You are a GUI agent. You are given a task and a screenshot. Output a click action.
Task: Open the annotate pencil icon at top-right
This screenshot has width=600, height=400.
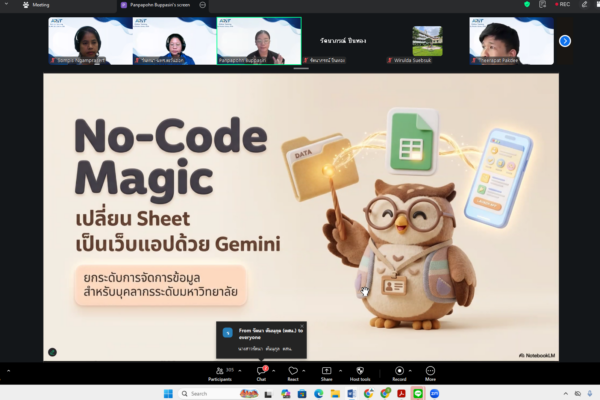coord(584,5)
